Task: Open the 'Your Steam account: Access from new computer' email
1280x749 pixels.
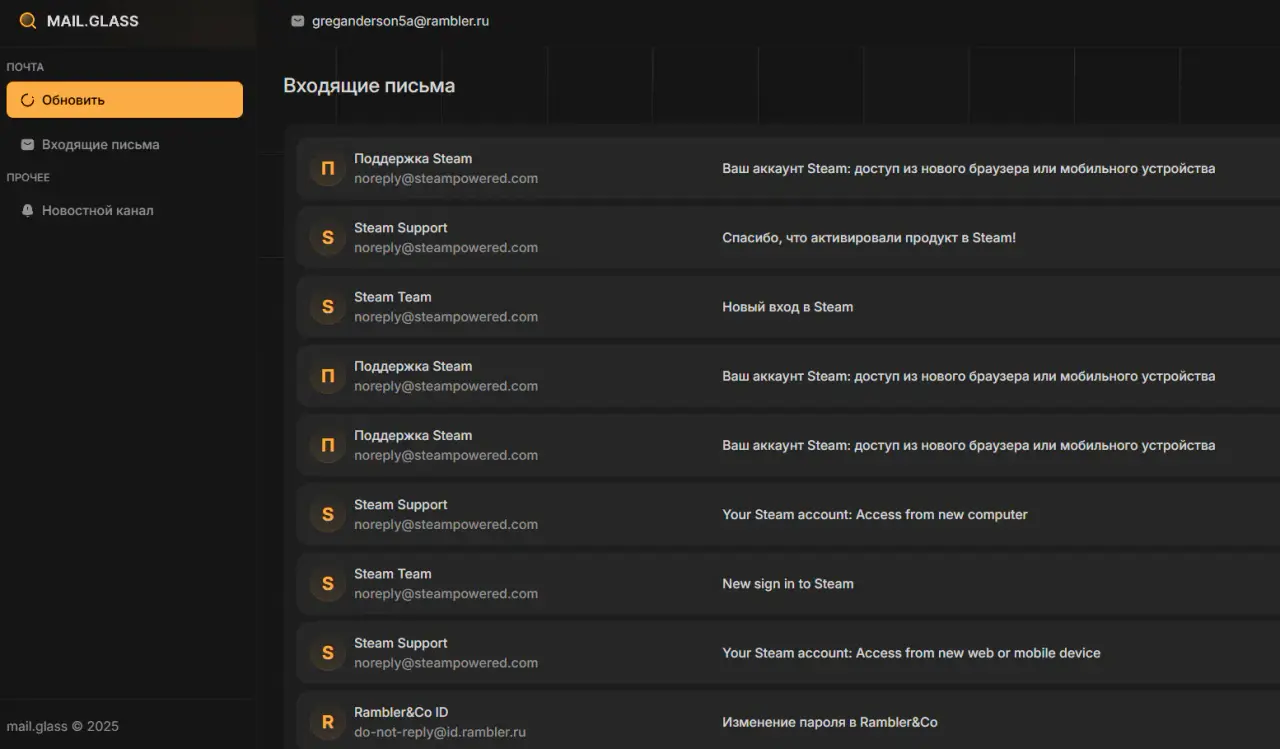Action: pyautogui.click(x=875, y=515)
